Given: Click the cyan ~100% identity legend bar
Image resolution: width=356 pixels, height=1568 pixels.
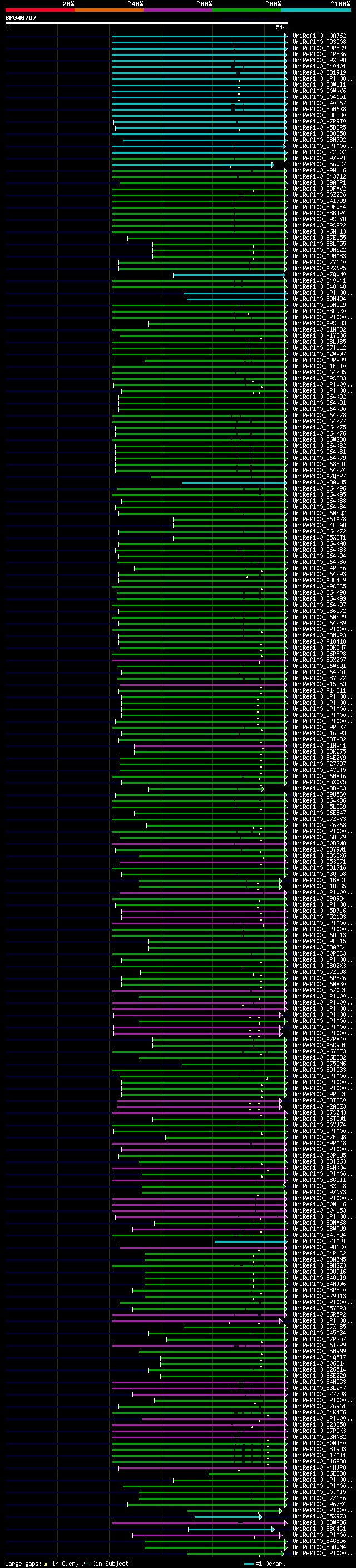Looking at the screenshot, I should pos(316,10).
